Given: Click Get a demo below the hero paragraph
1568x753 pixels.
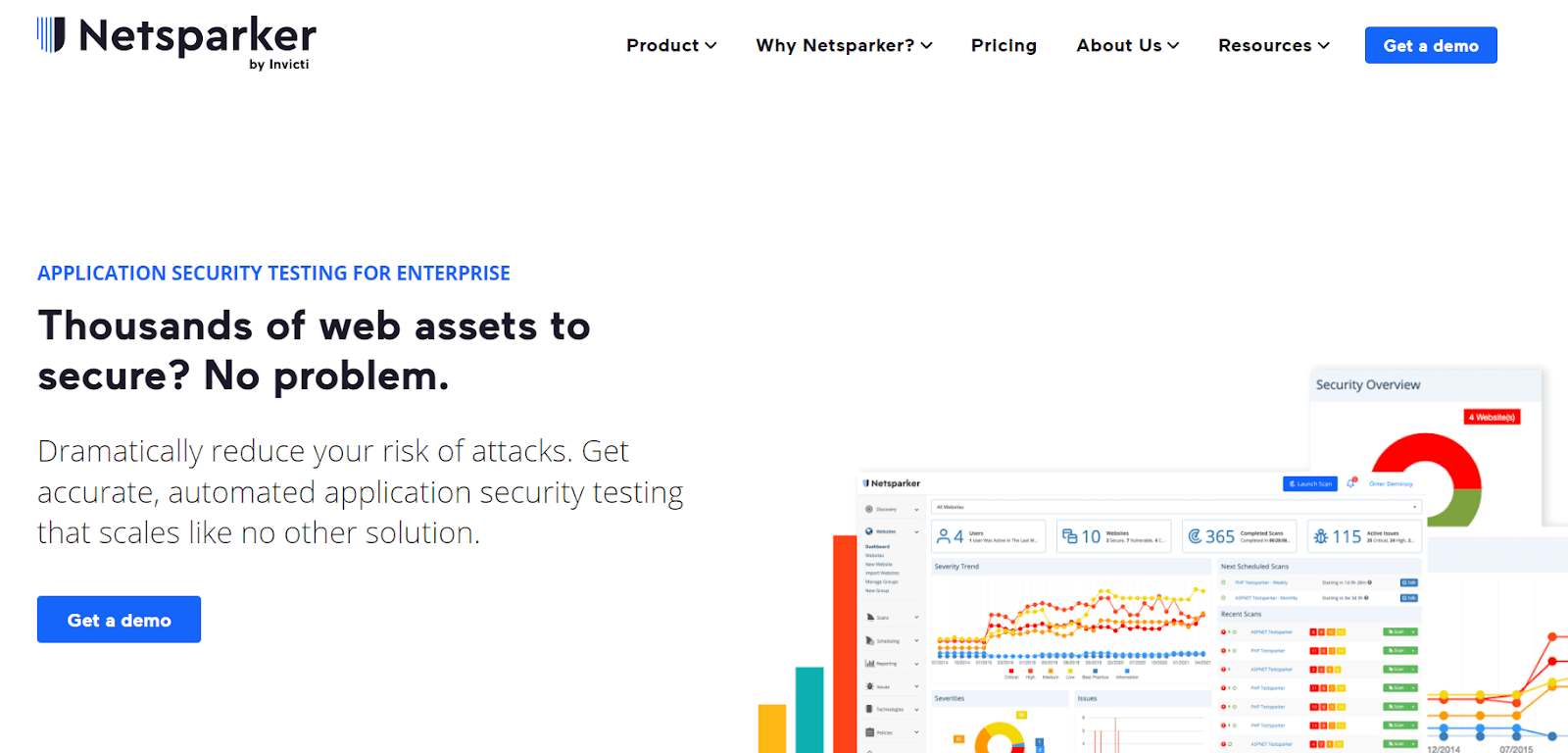Looking at the screenshot, I should coord(119,620).
